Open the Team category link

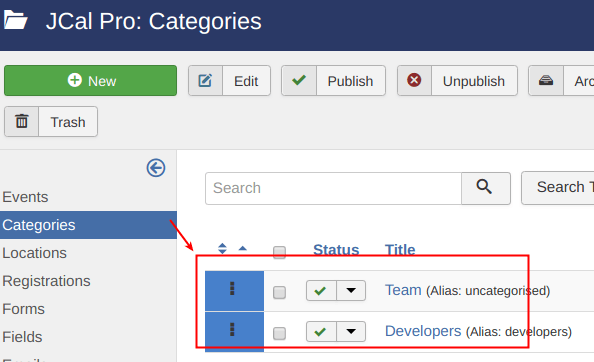403,290
